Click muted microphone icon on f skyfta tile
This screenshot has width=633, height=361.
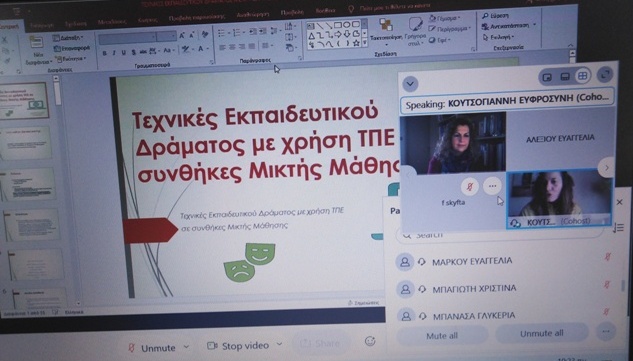470,187
